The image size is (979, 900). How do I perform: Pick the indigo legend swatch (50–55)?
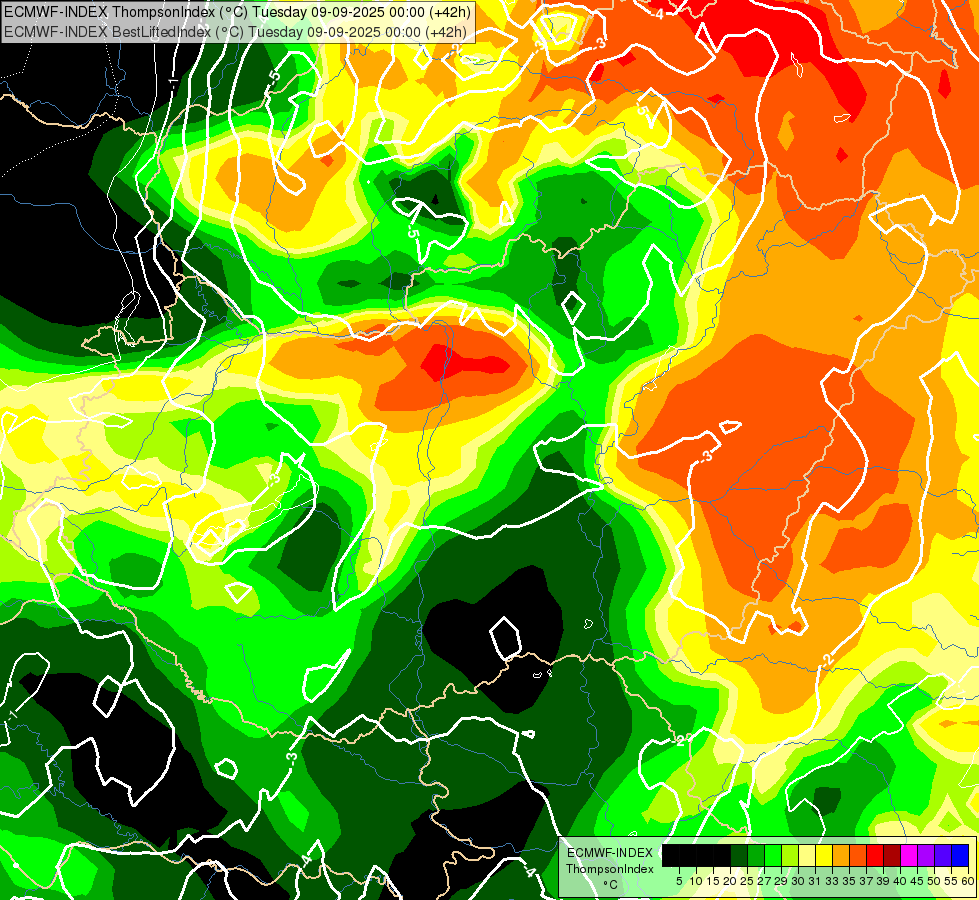pyautogui.click(x=942, y=855)
